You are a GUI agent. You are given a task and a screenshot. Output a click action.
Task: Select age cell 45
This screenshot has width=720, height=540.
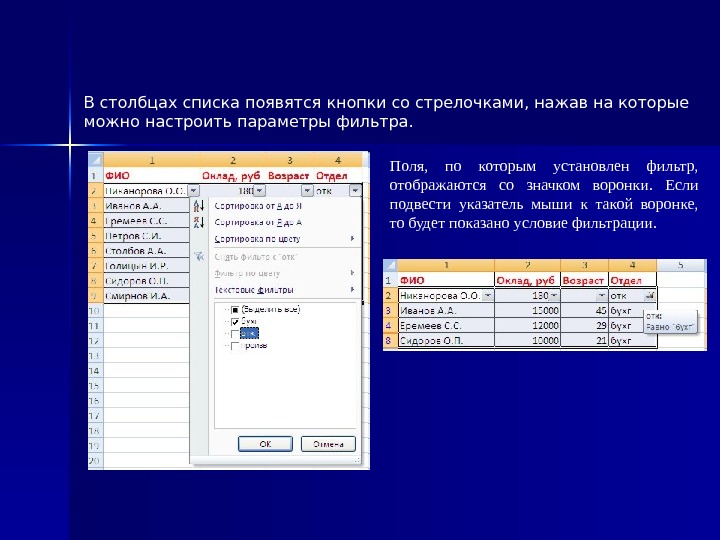585,311
